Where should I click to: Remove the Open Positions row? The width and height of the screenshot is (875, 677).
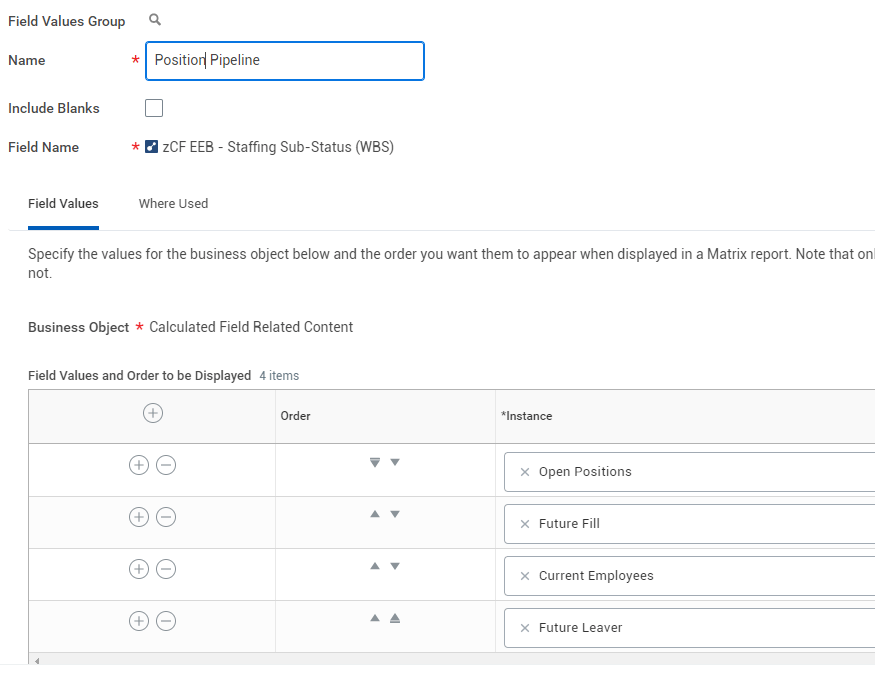coord(166,465)
